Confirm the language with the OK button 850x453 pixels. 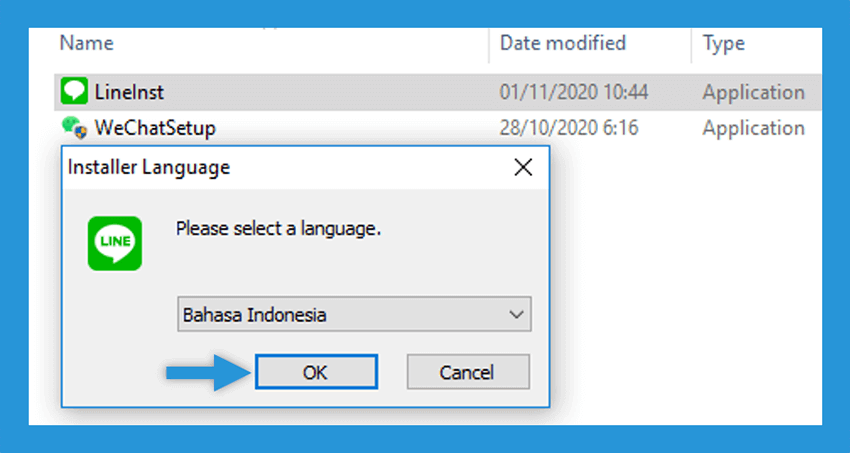[316, 372]
